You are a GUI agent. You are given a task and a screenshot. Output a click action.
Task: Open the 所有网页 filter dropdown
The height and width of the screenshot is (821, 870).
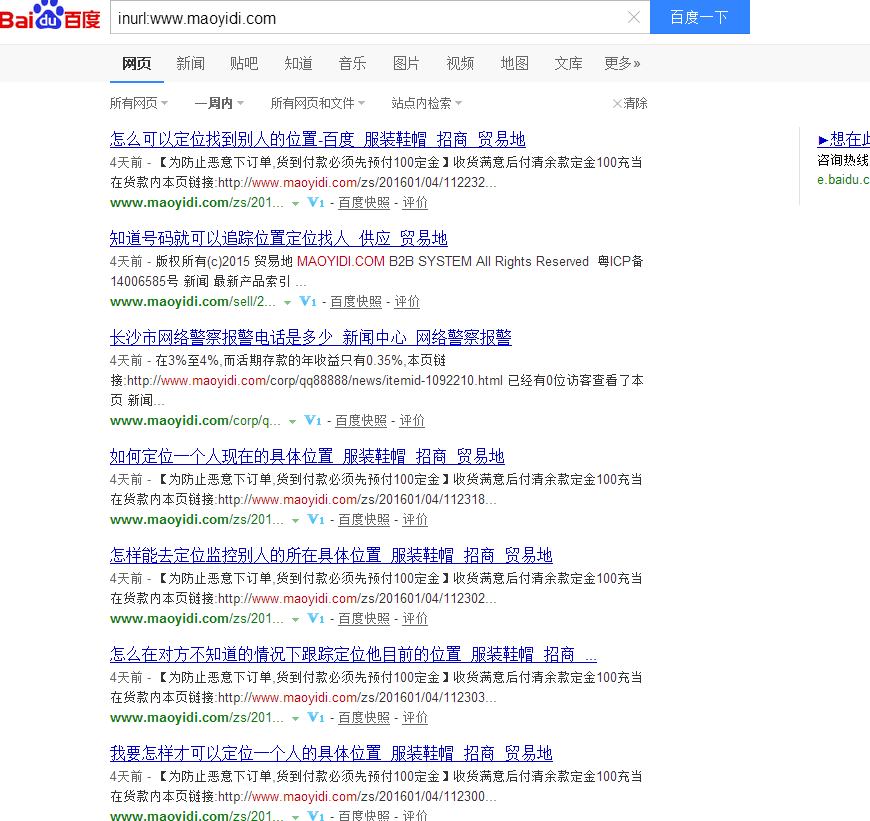pyautogui.click(x=138, y=103)
